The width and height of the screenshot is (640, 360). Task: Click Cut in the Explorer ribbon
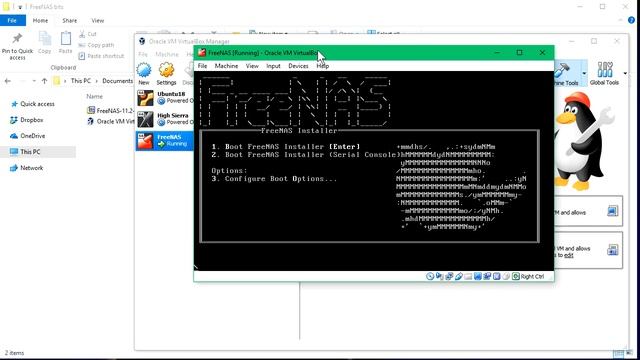tap(87, 34)
